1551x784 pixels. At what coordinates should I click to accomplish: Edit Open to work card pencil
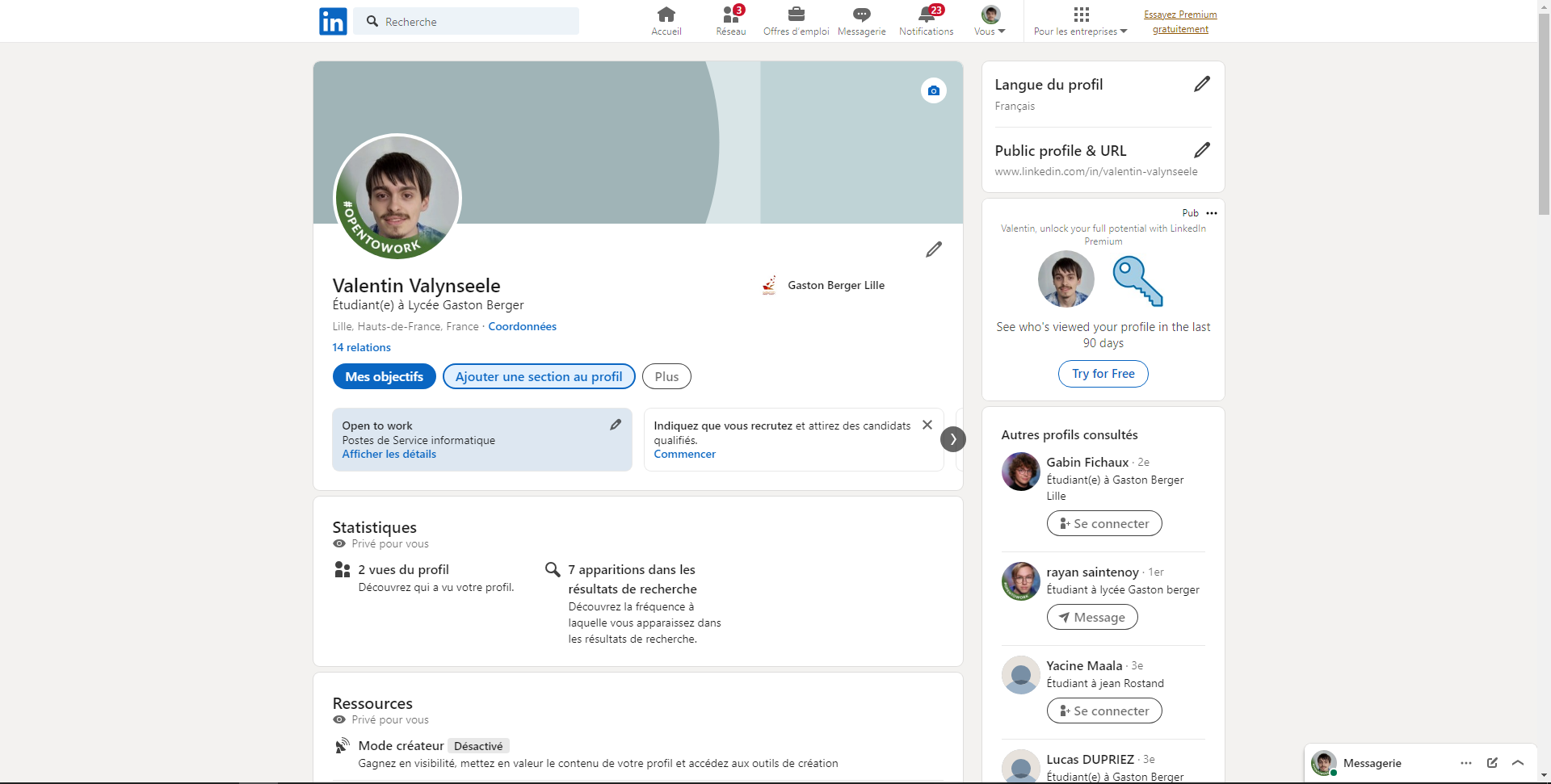(616, 425)
